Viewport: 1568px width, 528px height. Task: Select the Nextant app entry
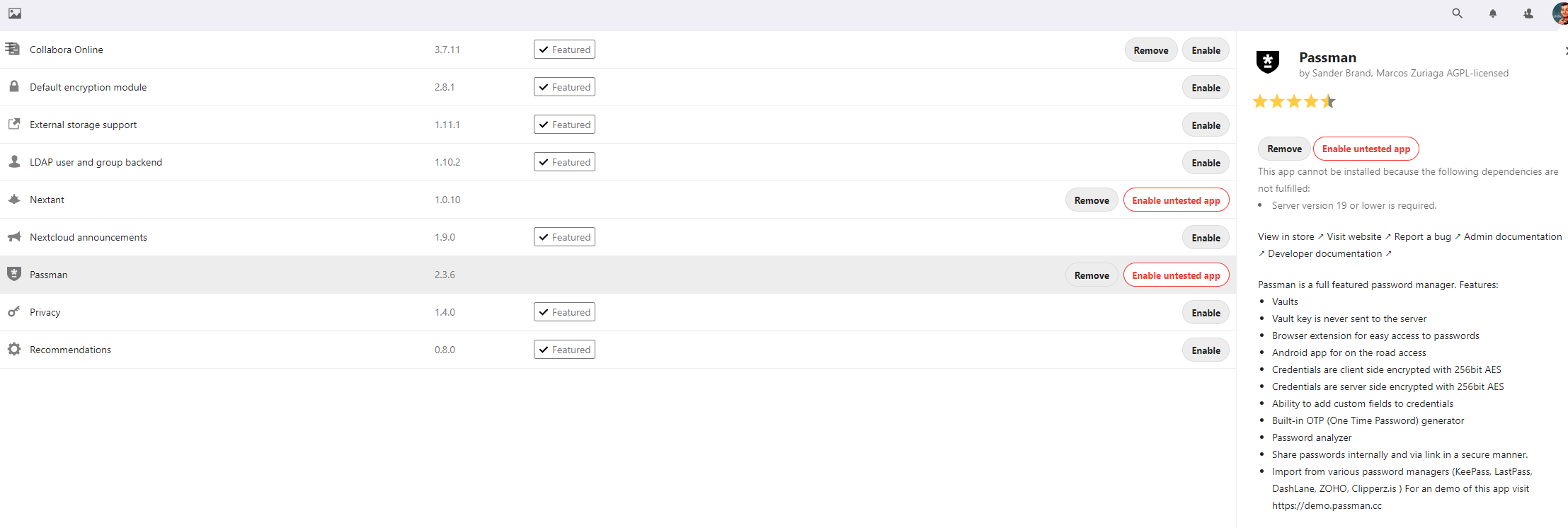click(47, 199)
